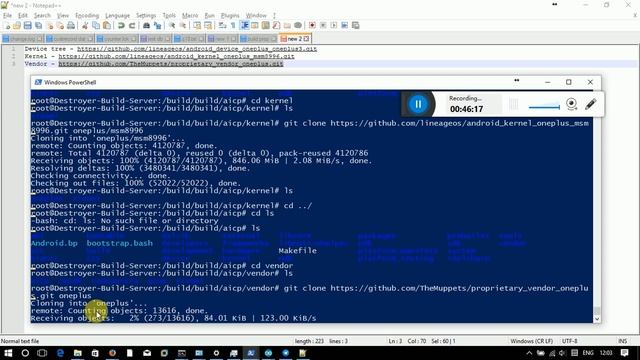Screen dimensions: 640x360
Task: Open the File menu
Action: pos(7,16)
